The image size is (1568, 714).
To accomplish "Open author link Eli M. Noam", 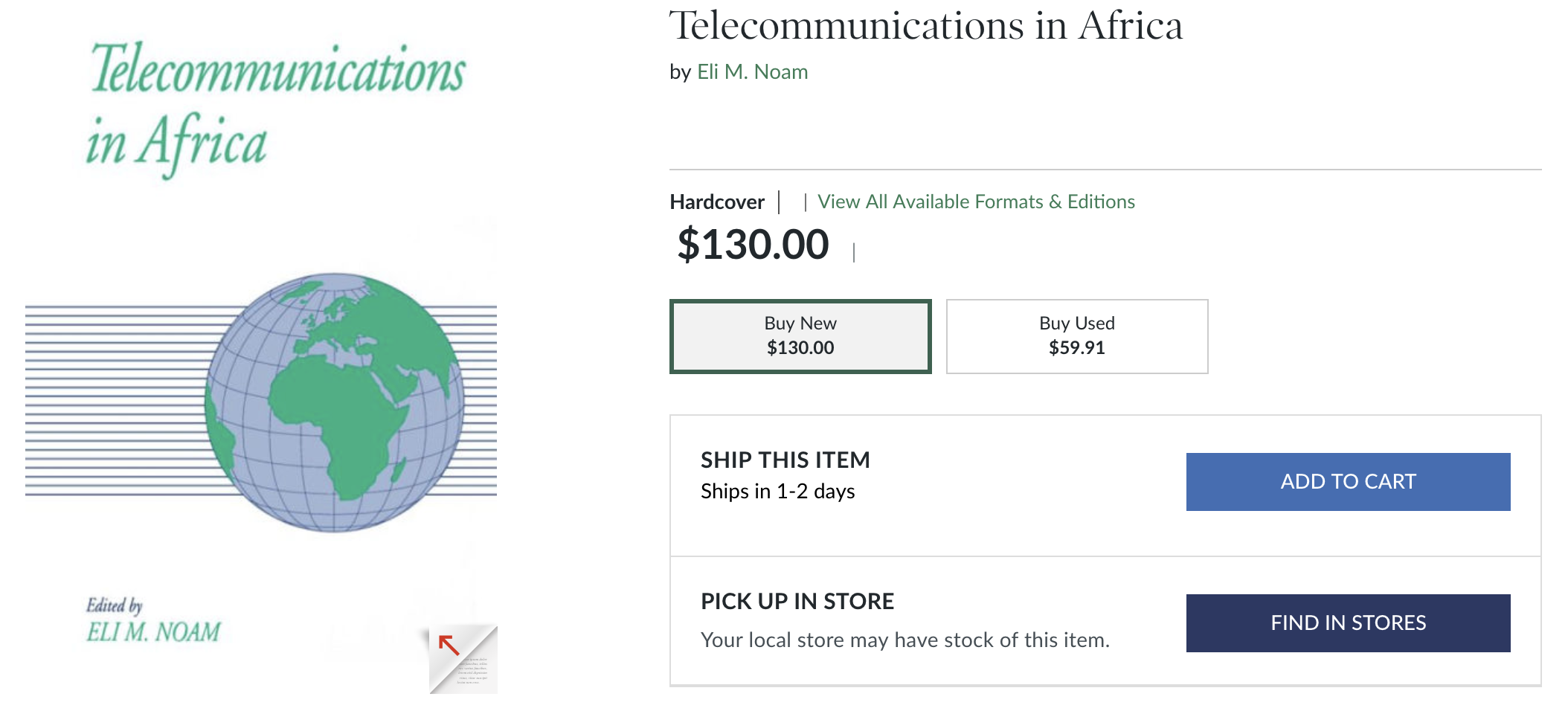I will pyautogui.click(x=752, y=72).
